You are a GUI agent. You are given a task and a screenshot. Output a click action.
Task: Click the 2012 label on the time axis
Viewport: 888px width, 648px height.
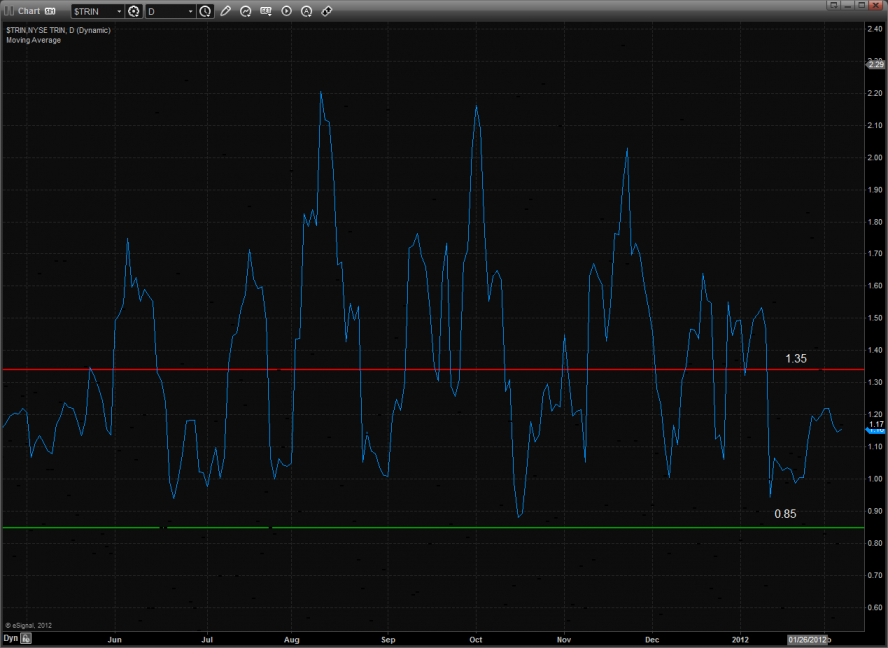click(x=740, y=640)
